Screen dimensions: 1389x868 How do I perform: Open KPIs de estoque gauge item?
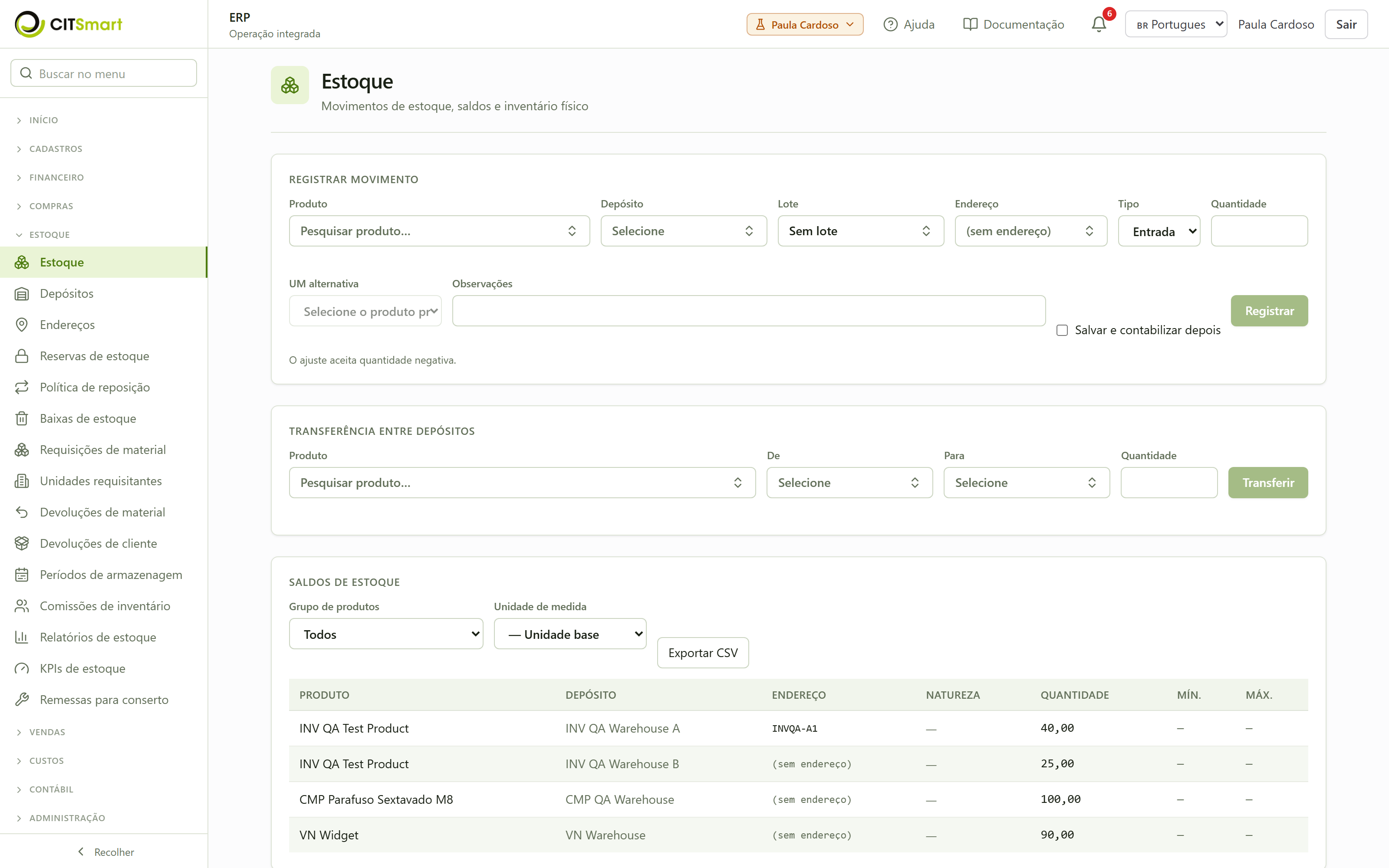(x=104, y=669)
